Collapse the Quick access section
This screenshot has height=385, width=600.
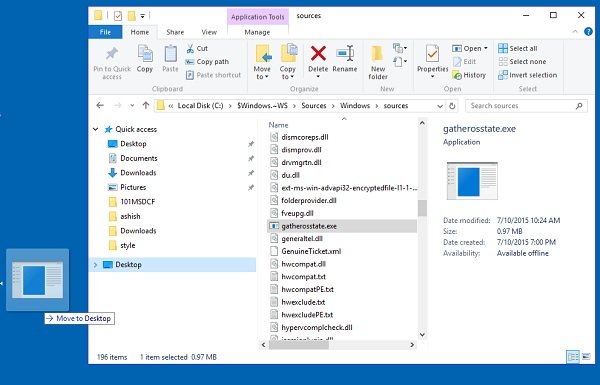[x=95, y=129]
